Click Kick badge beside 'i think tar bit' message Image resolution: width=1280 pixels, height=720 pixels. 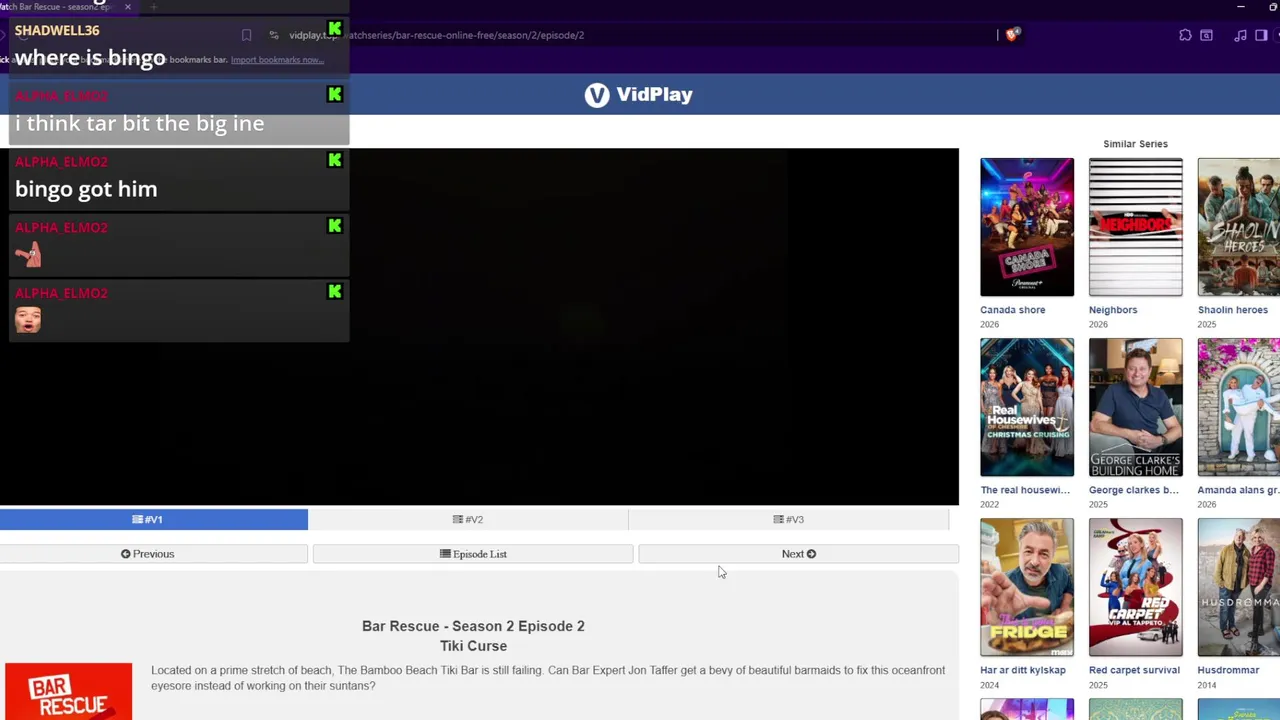pyautogui.click(x=335, y=94)
